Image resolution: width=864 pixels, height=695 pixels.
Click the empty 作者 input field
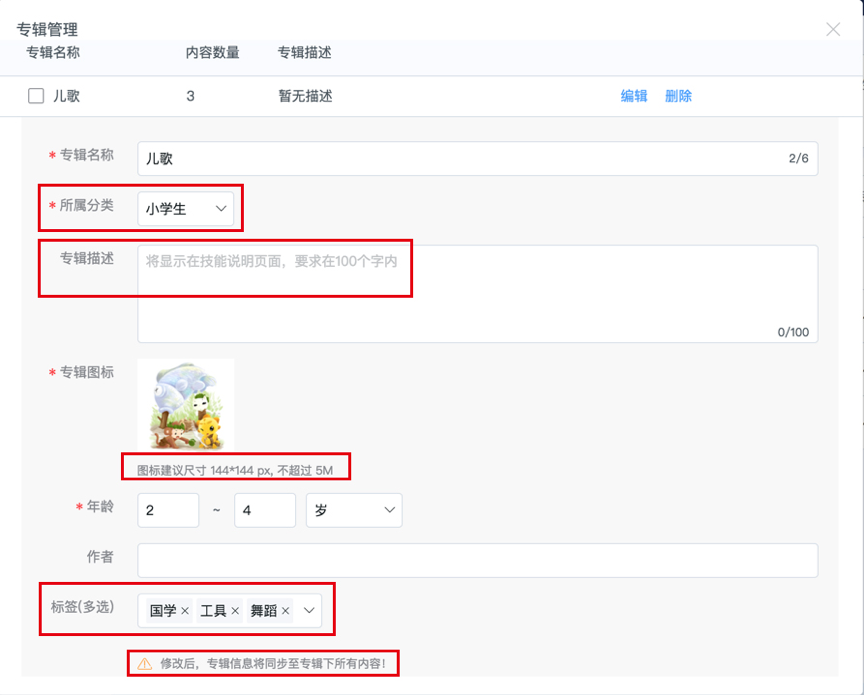tap(478, 561)
